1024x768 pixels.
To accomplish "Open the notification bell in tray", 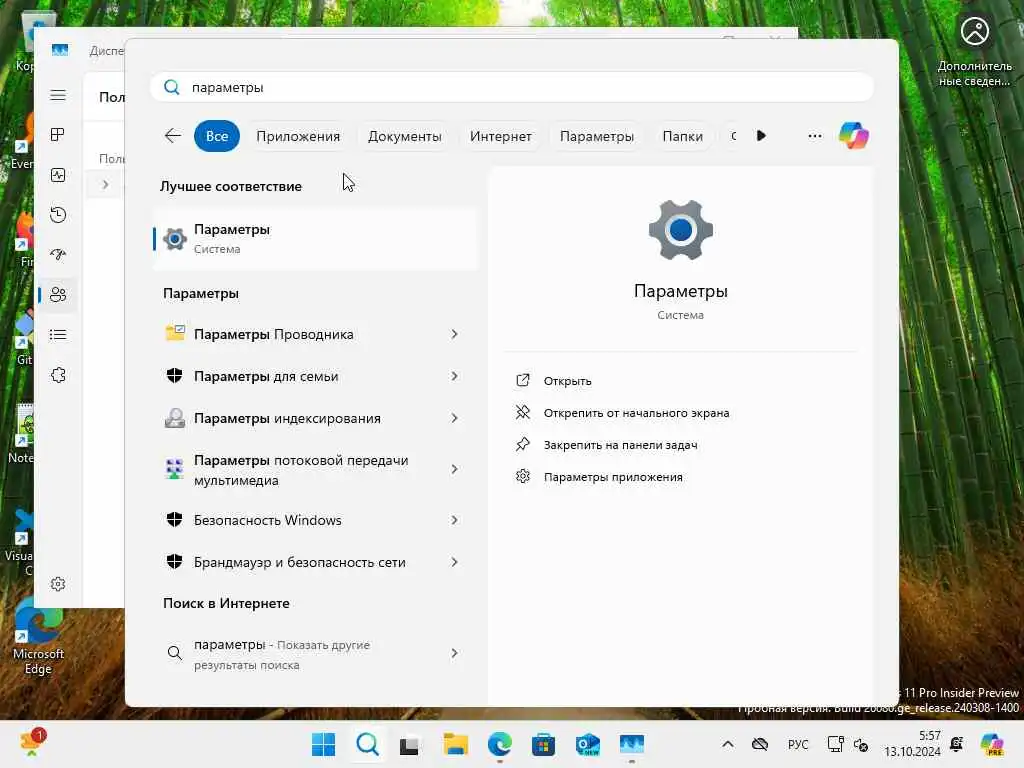I will pos(957,744).
